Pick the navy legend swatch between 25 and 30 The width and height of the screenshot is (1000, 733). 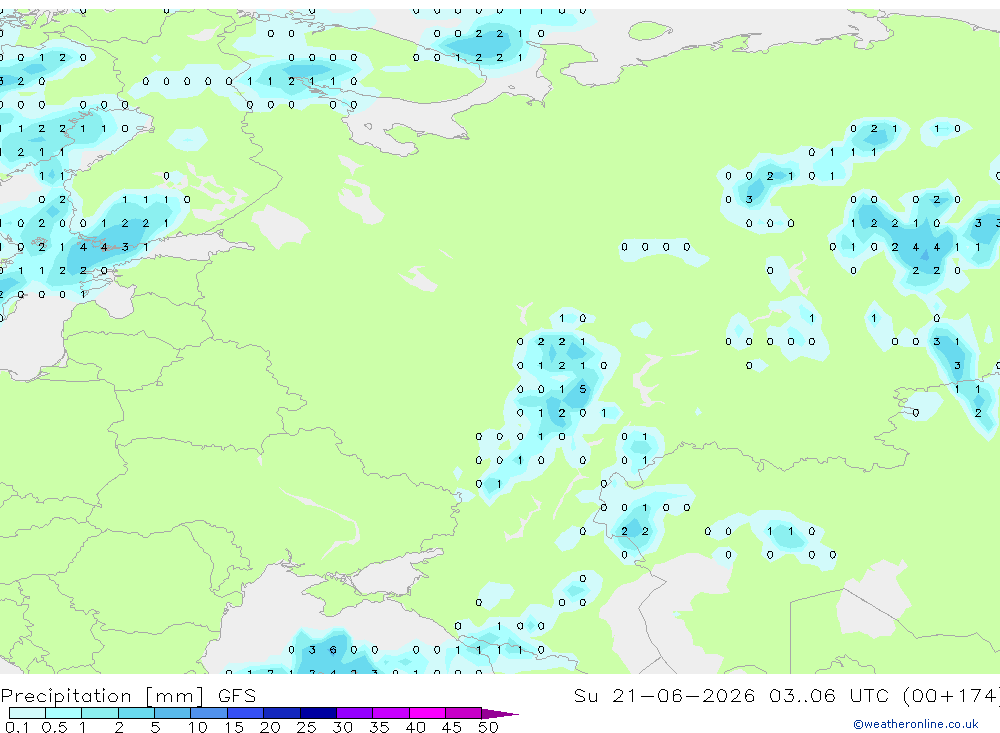[x=318, y=713]
